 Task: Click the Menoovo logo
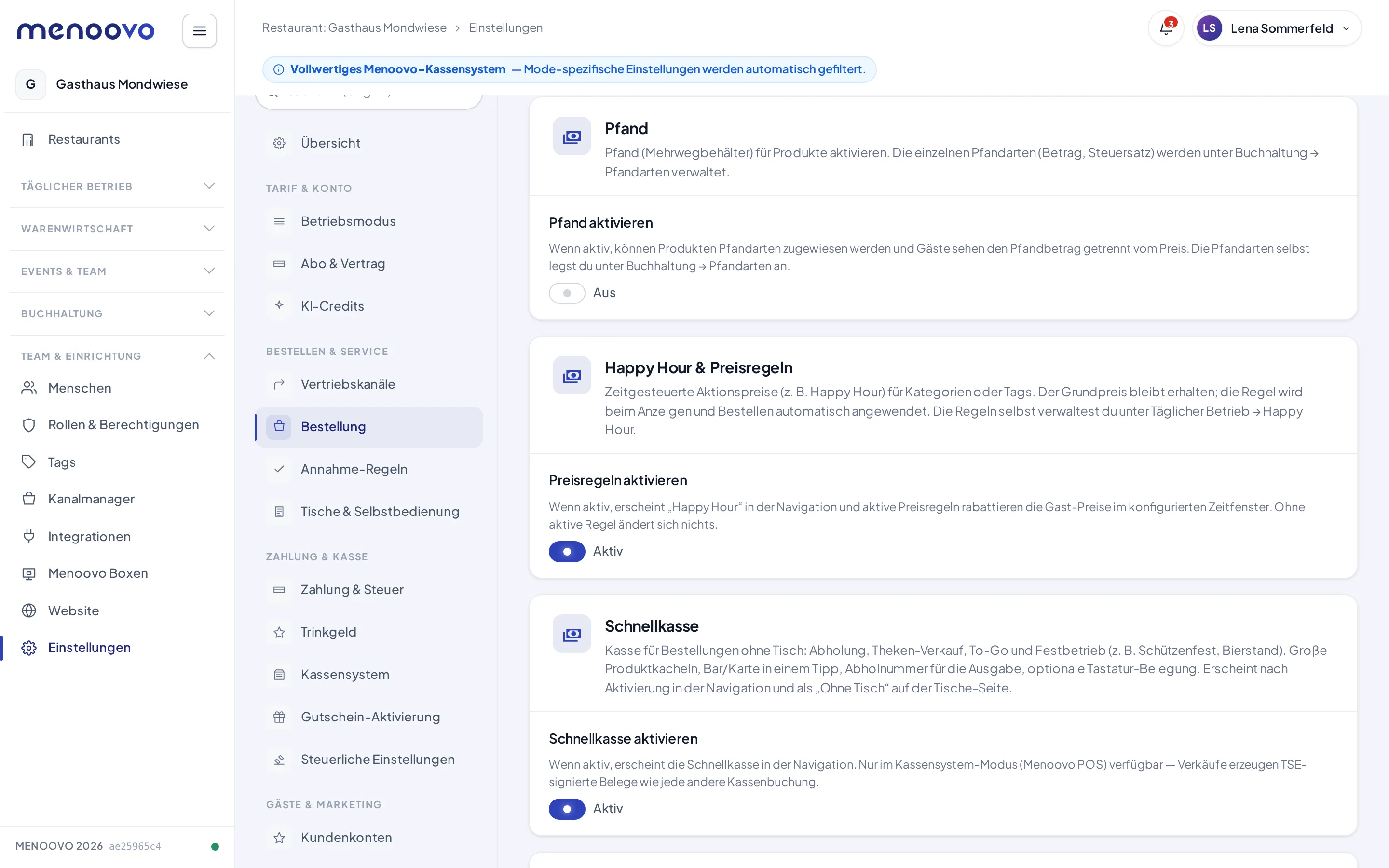[85, 30]
